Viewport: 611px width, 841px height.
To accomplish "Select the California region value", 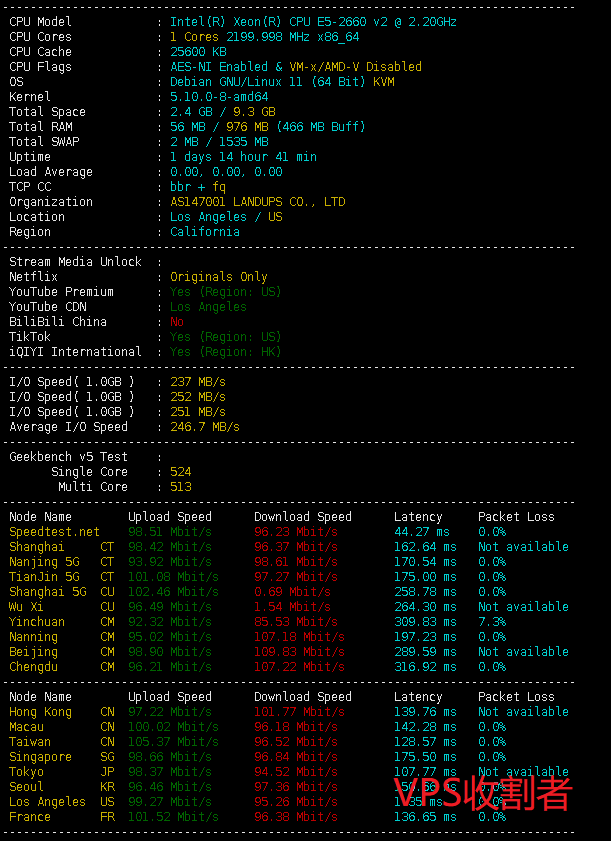I will [205, 232].
